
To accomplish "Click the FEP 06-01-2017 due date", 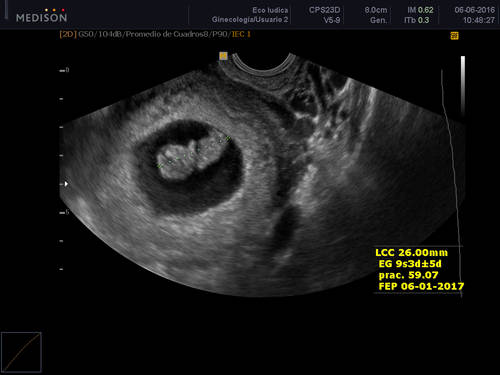I will 421,286.
